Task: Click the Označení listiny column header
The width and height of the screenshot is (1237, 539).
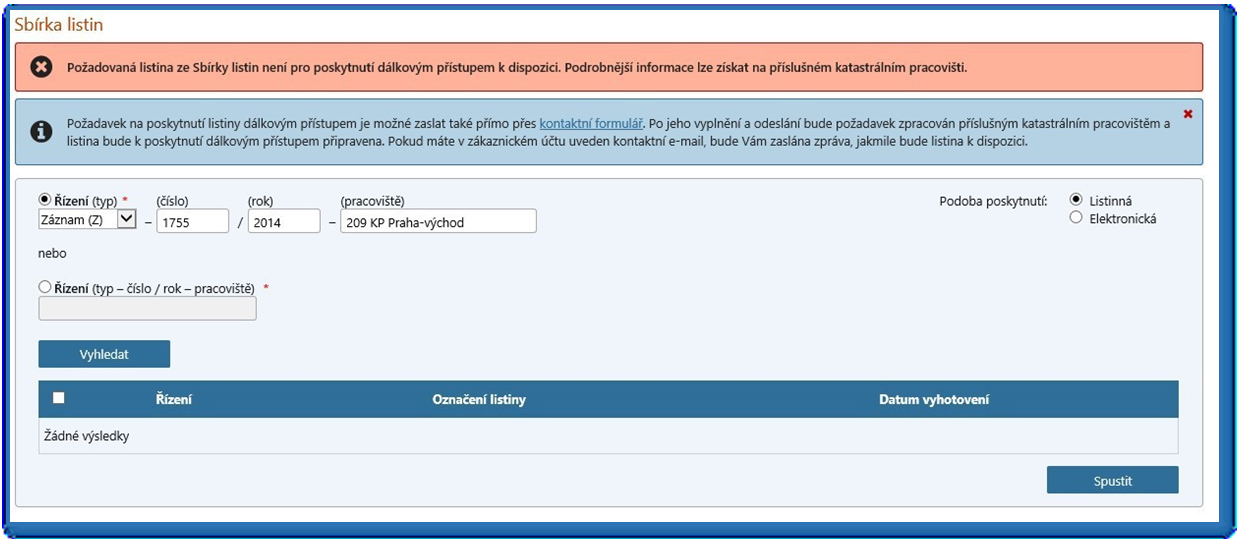Action: point(479,400)
